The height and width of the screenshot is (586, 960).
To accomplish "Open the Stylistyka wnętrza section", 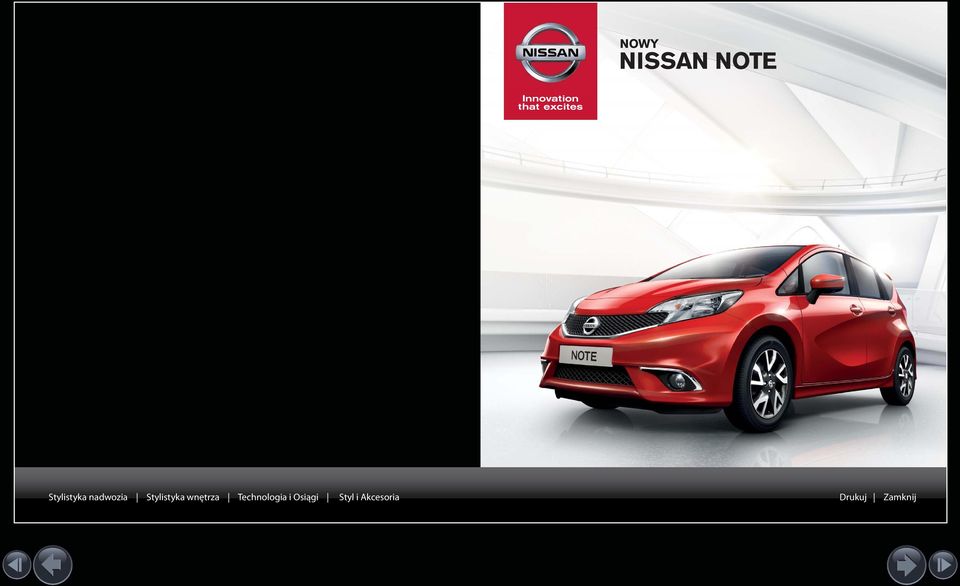I will pyautogui.click(x=182, y=497).
